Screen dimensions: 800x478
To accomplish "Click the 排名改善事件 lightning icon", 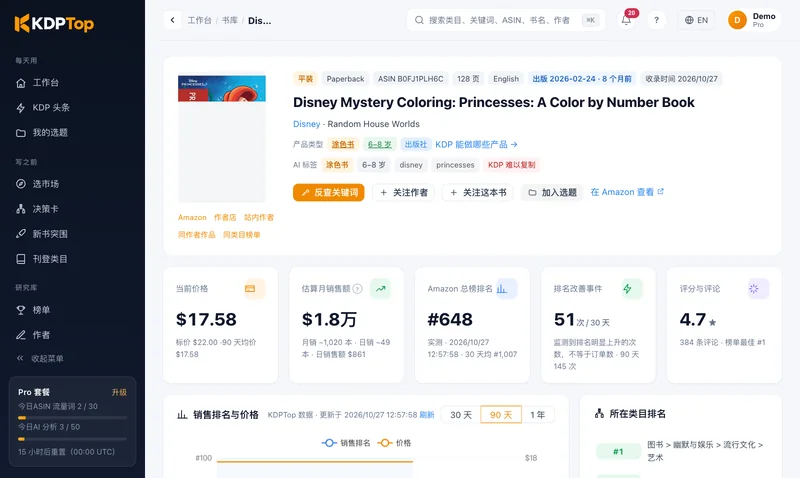I will tap(628, 289).
